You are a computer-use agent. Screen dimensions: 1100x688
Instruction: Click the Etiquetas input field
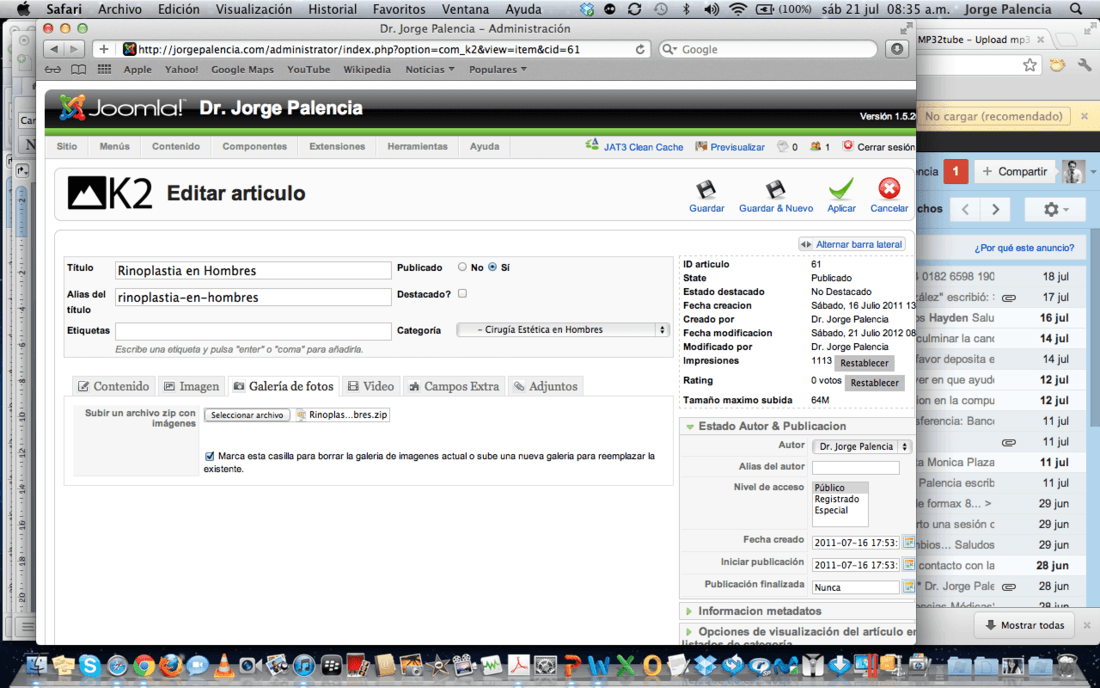point(253,331)
